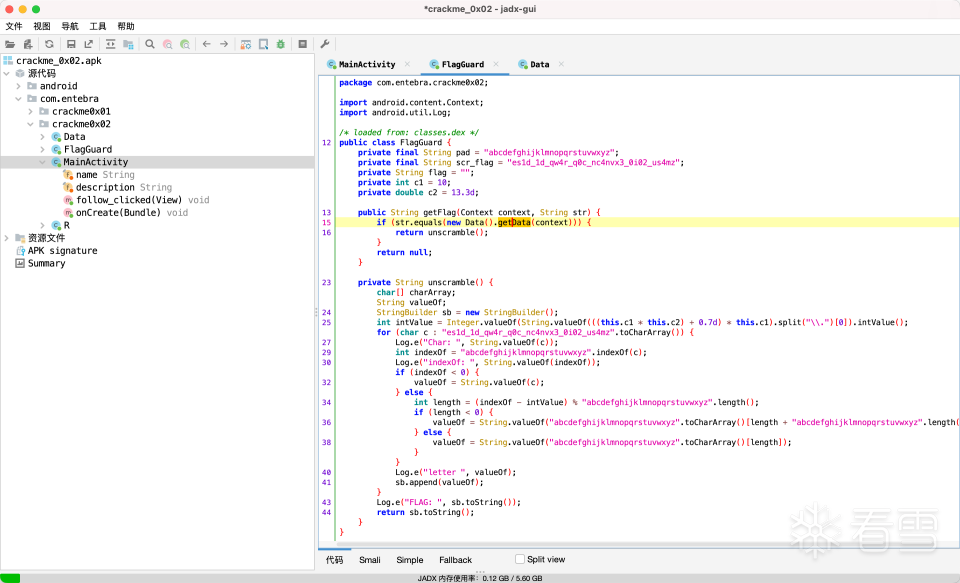
Task: Switch to the Fallback view tab
Action: point(456,560)
